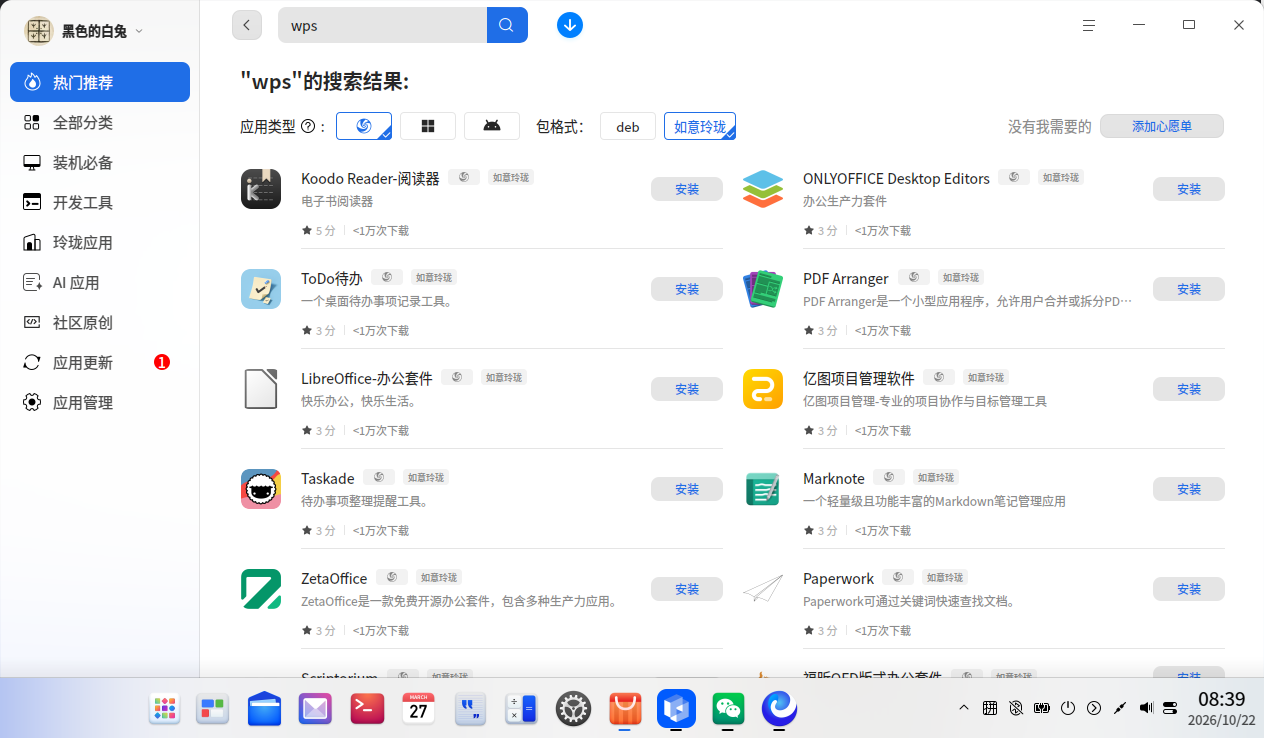This screenshot has height=738, width=1264.
Task: Click the help icon beside 应用类型
Action: pos(308,127)
